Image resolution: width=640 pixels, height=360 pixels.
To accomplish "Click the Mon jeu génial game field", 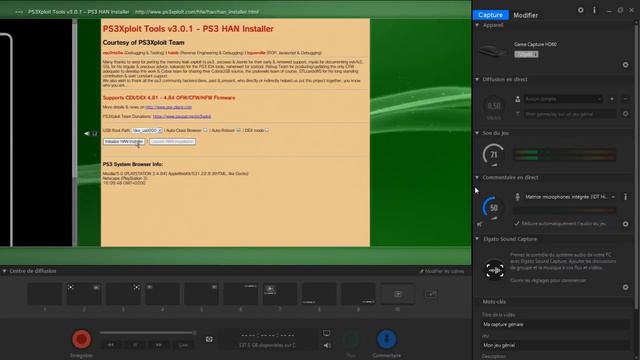I will point(556,345).
